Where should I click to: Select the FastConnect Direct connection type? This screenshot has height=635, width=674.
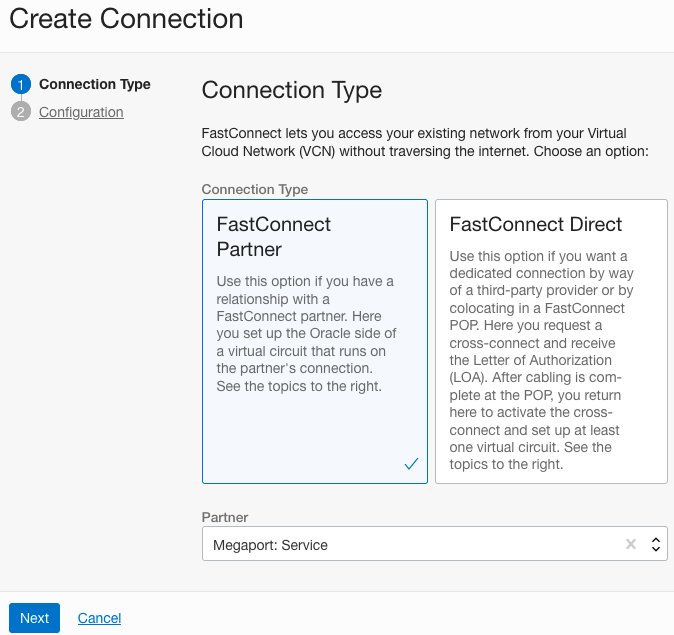click(551, 340)
